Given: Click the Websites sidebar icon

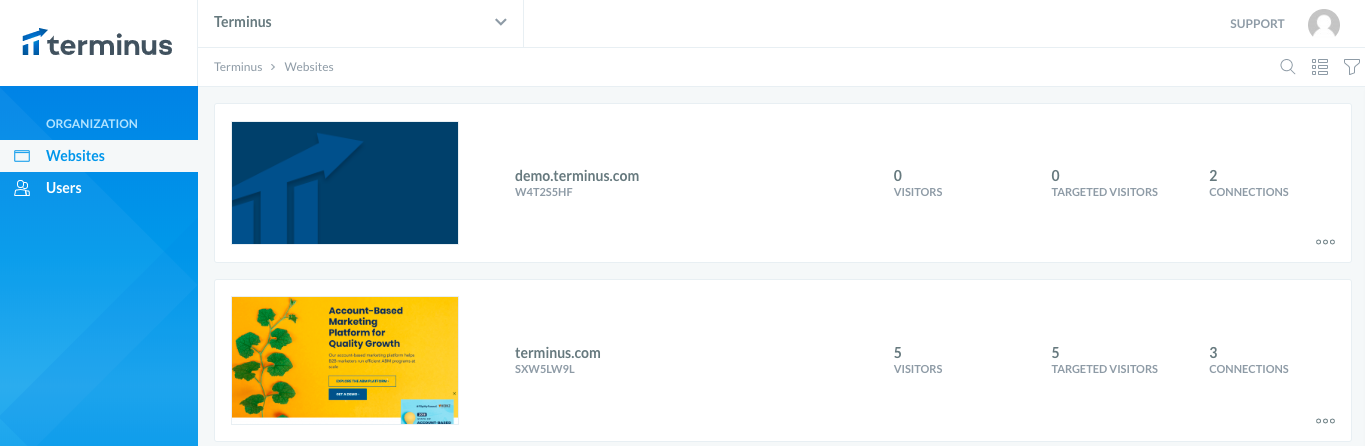Looking at the screenshot, I should tap(22, 156).
